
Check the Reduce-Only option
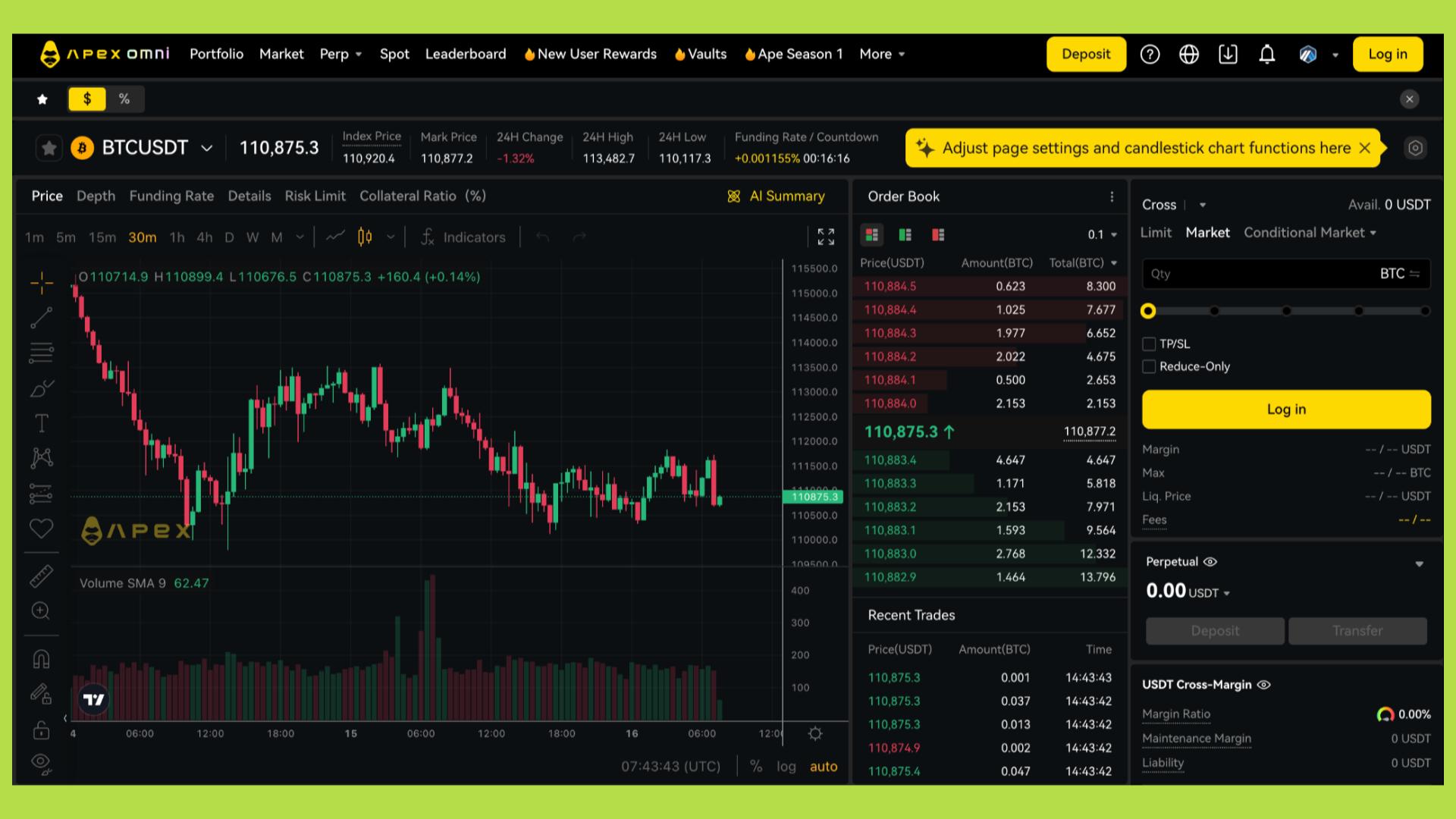[1149, 367]
